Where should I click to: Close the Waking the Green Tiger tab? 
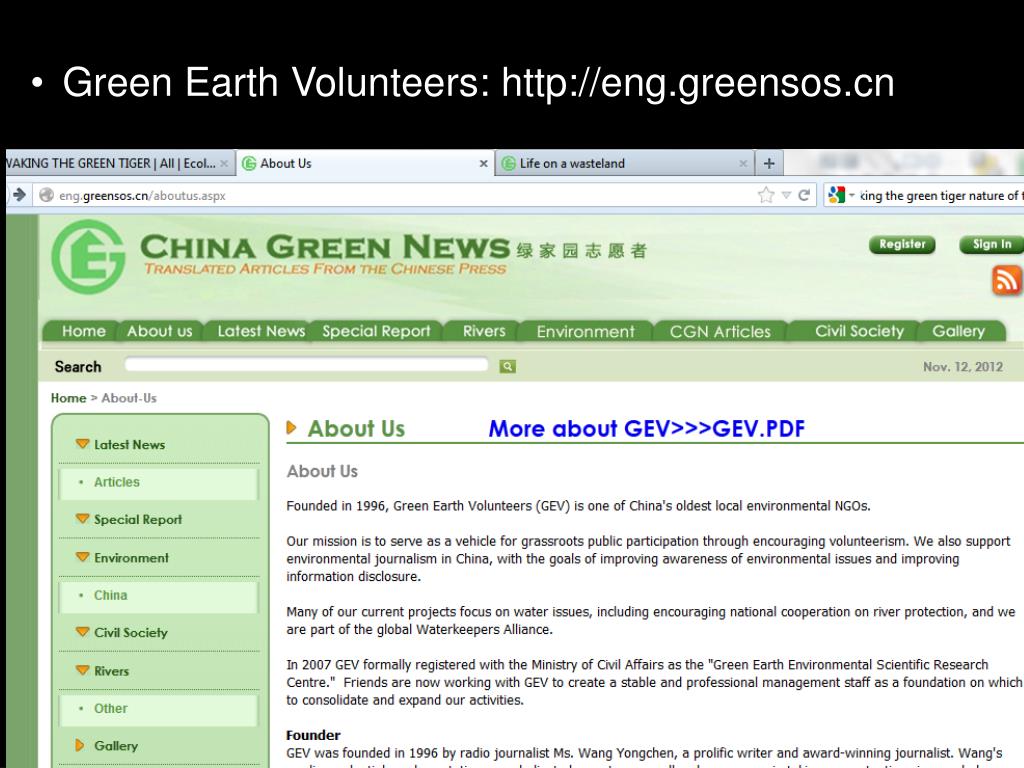(x=224, y=164)
